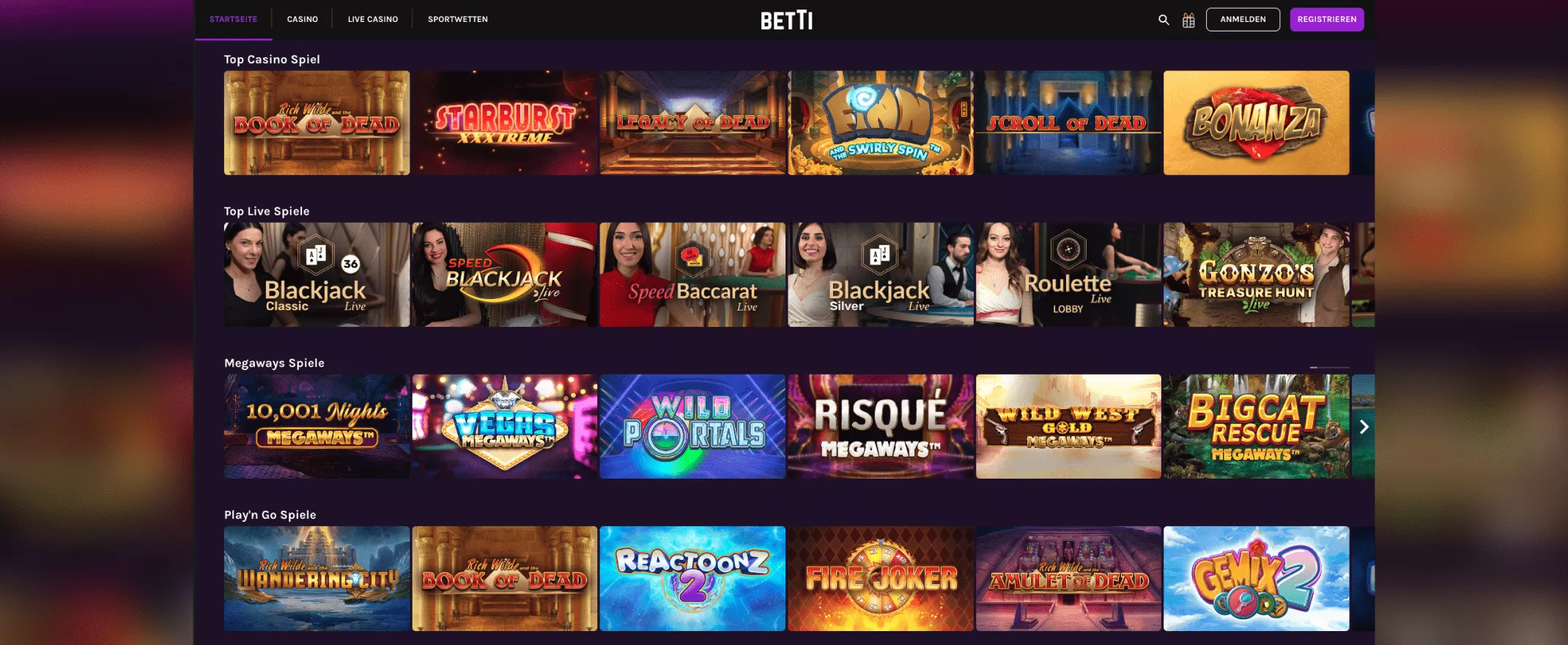Viewport: 1568px width, 645px height.
Task: Click the Anmelden button
Action: tap(1243, 20)
